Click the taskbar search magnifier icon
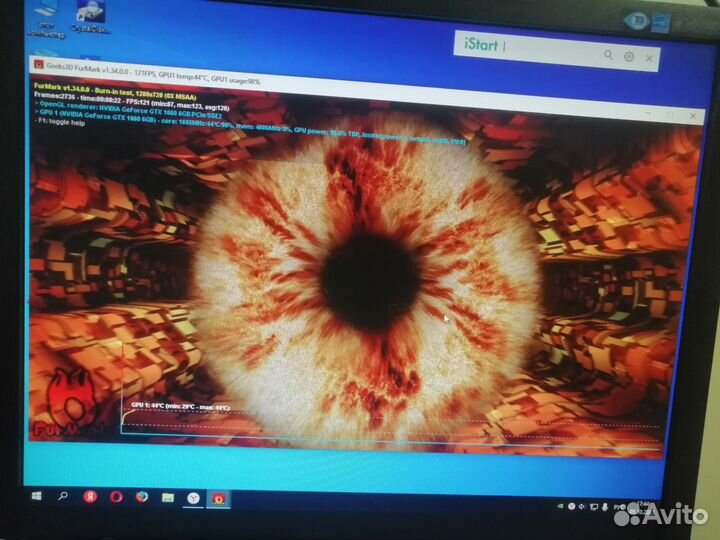 63,495
